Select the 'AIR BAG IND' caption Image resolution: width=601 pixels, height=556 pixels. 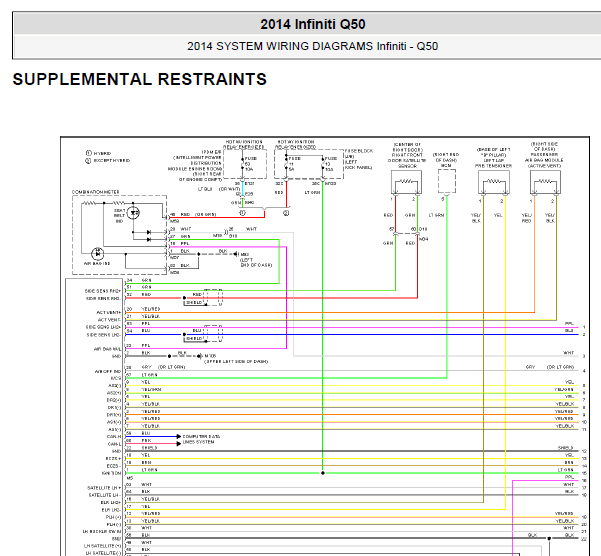click(97, 264)
